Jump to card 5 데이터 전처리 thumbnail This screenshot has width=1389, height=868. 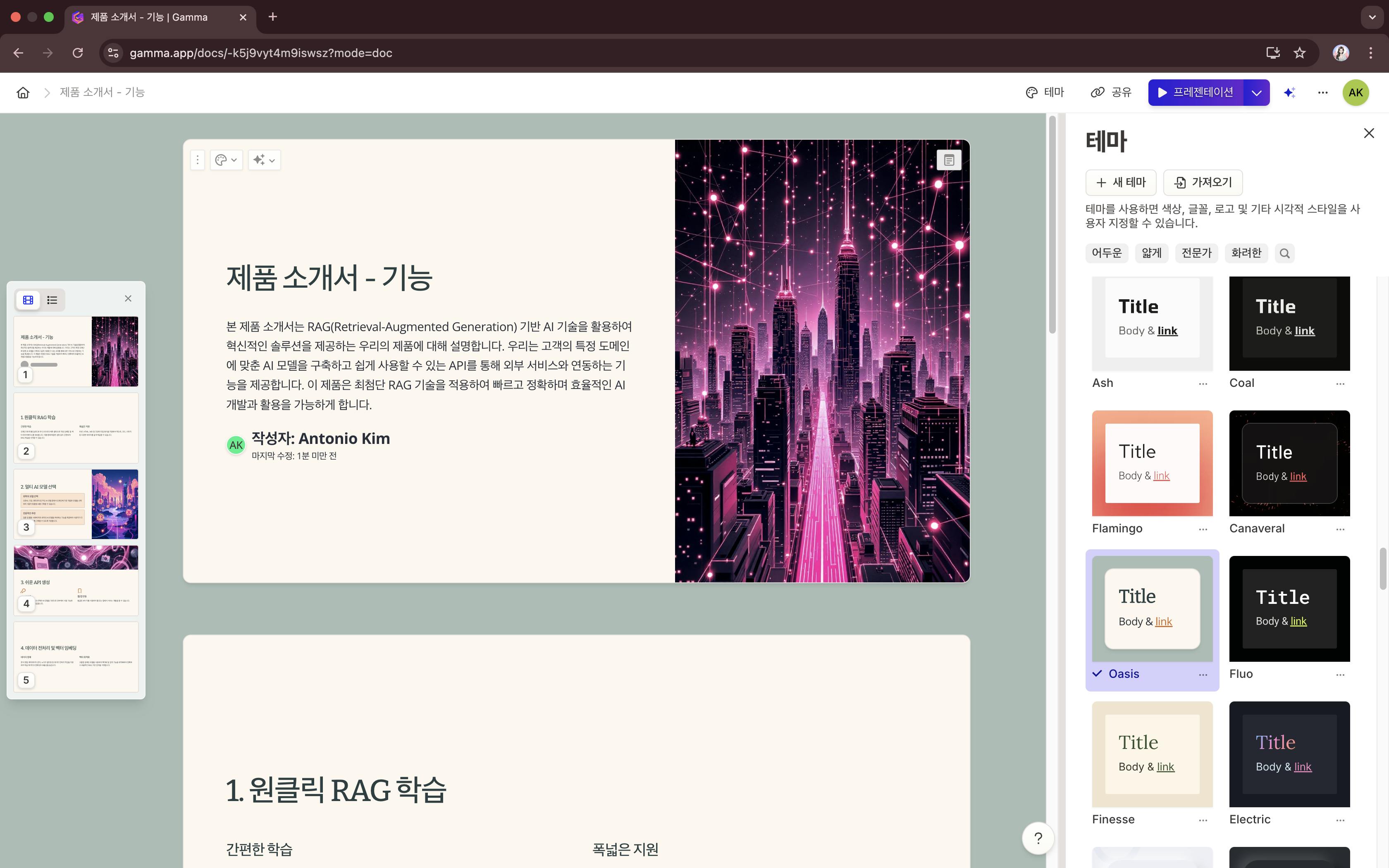[76, 657]
